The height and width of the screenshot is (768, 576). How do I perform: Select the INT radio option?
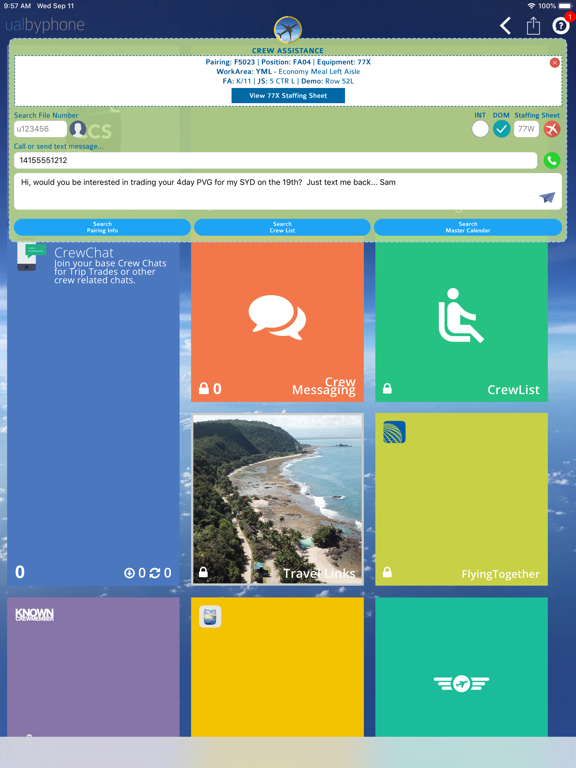[x=480, y=129]
